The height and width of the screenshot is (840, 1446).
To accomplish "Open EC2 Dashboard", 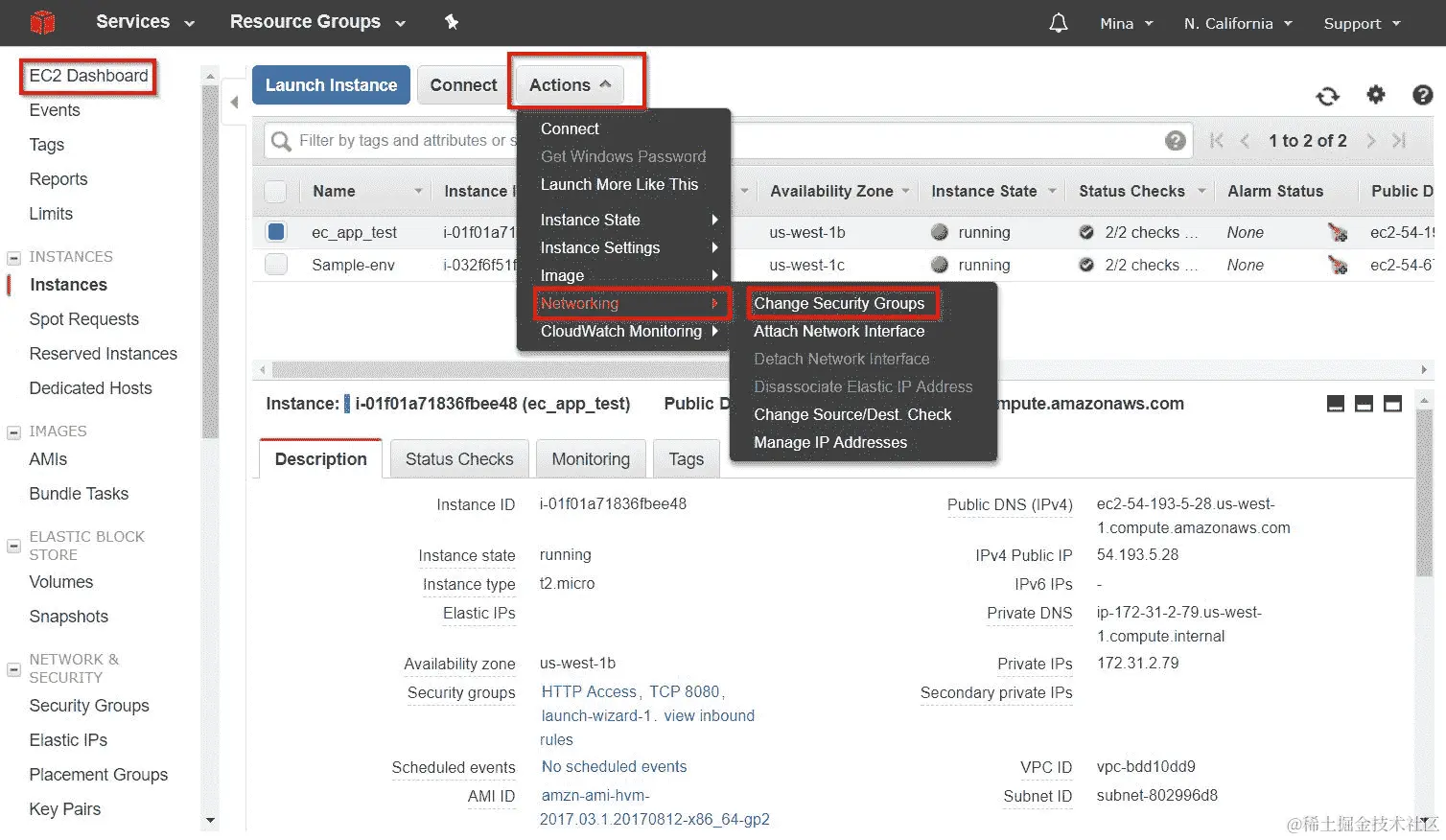I will (x=88, y=76).
